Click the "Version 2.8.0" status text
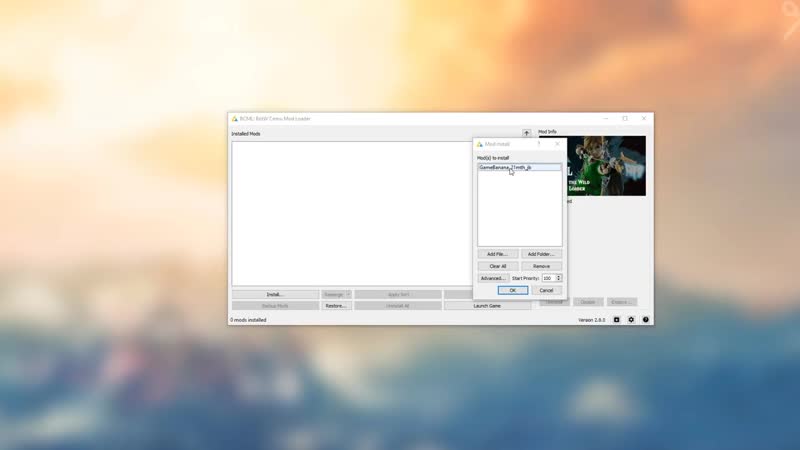The image size is (800, 450). [x=591, y=320]
